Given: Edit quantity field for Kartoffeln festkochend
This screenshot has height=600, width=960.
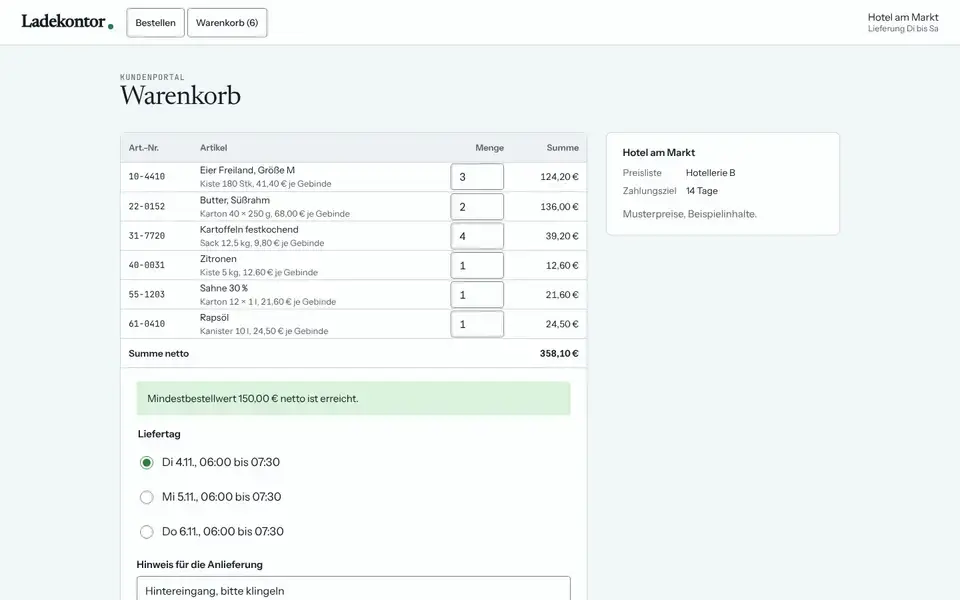Looking at the screenshot, I should (477, 236).
